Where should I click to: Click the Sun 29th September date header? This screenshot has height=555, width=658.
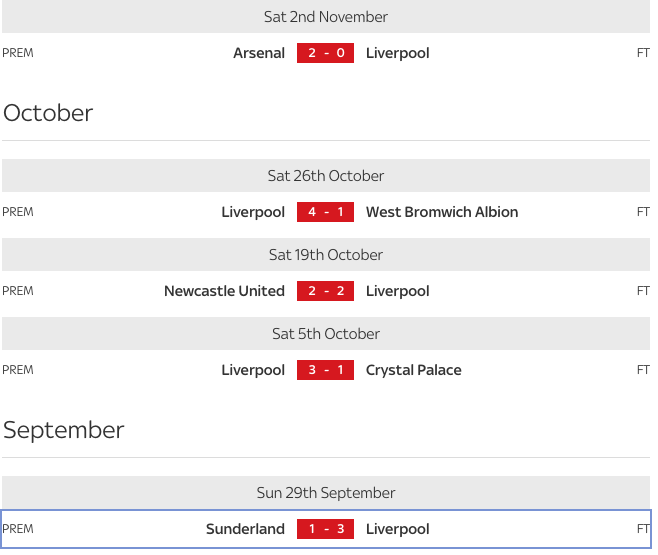[x=326, y=492]
